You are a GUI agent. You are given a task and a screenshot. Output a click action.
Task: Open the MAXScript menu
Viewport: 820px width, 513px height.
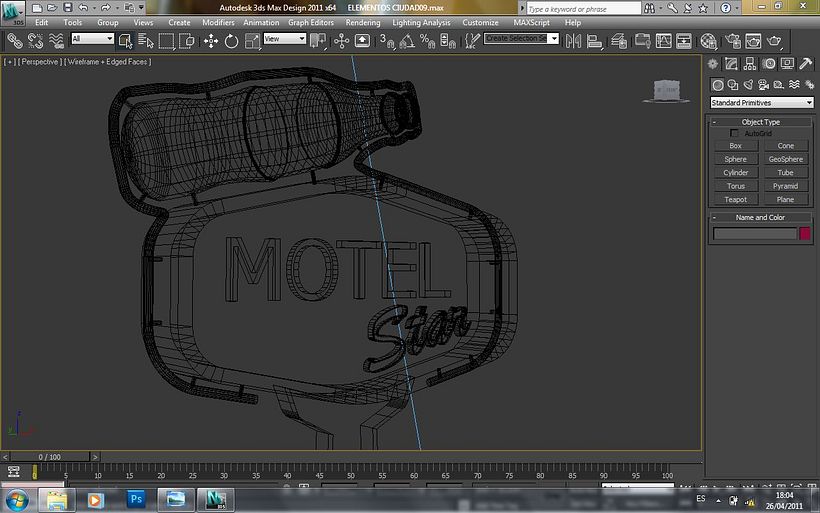point(531,22)
